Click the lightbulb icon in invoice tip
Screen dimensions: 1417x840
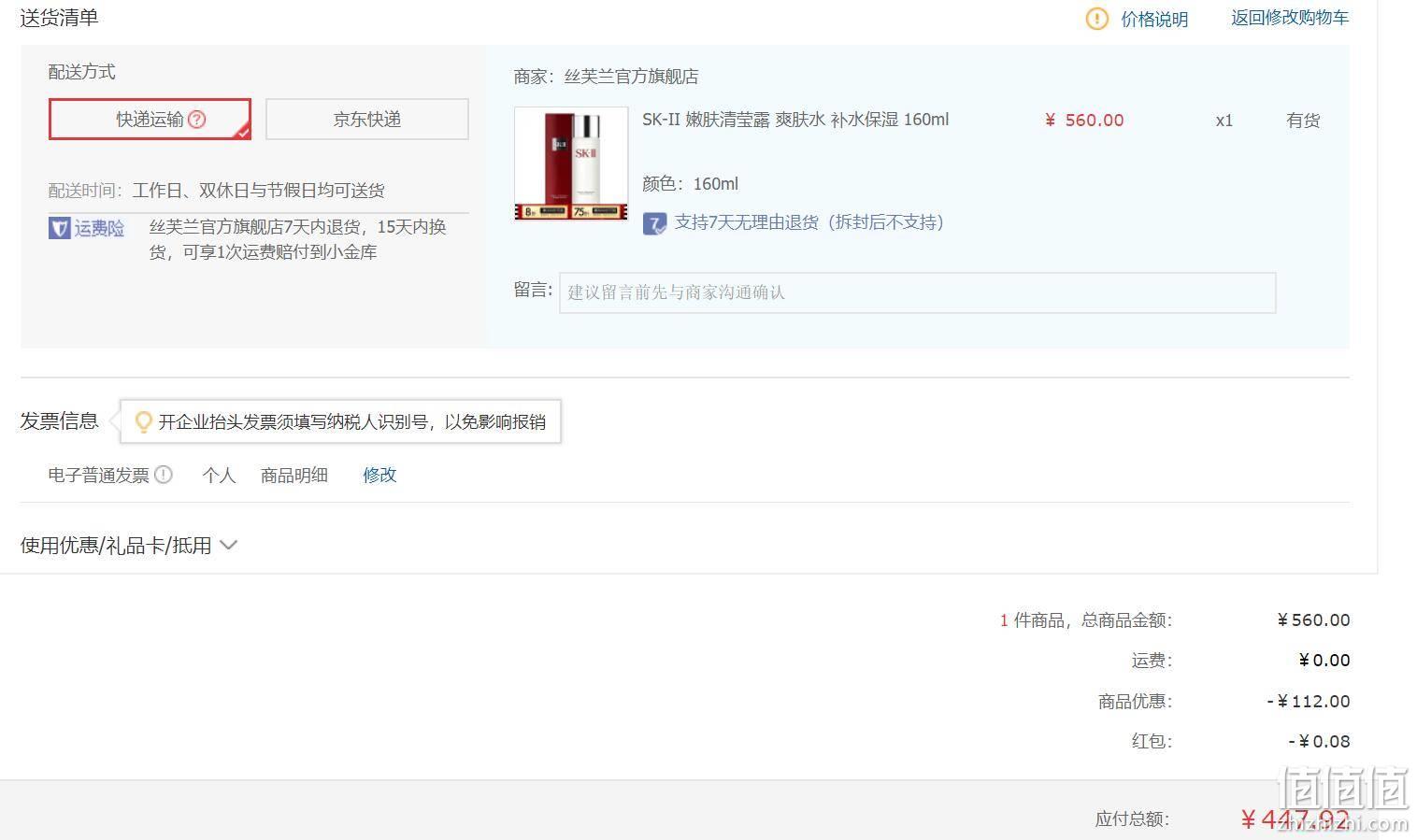coord(143,422)
